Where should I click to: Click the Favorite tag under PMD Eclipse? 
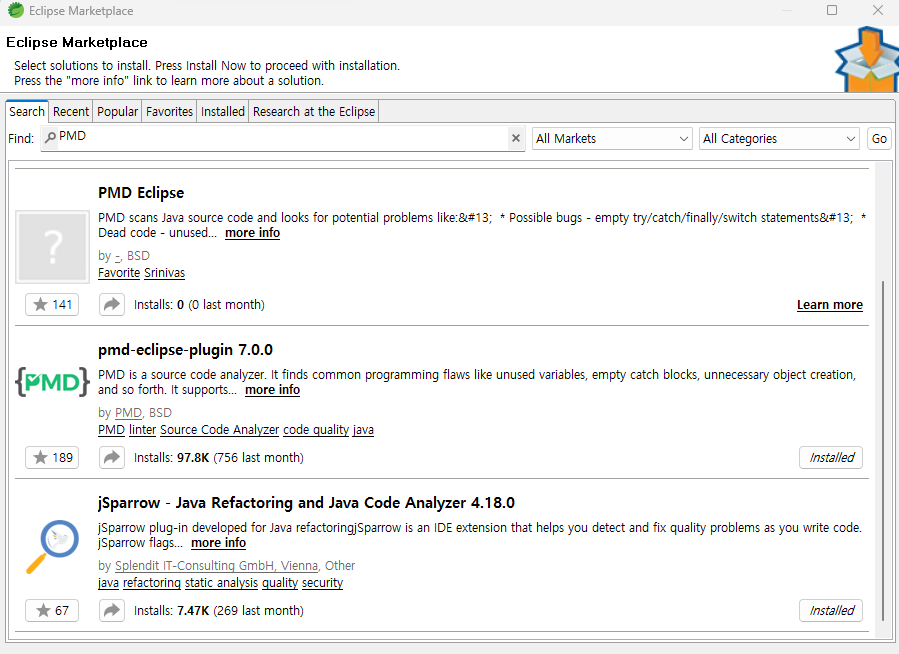click(119, 273)
